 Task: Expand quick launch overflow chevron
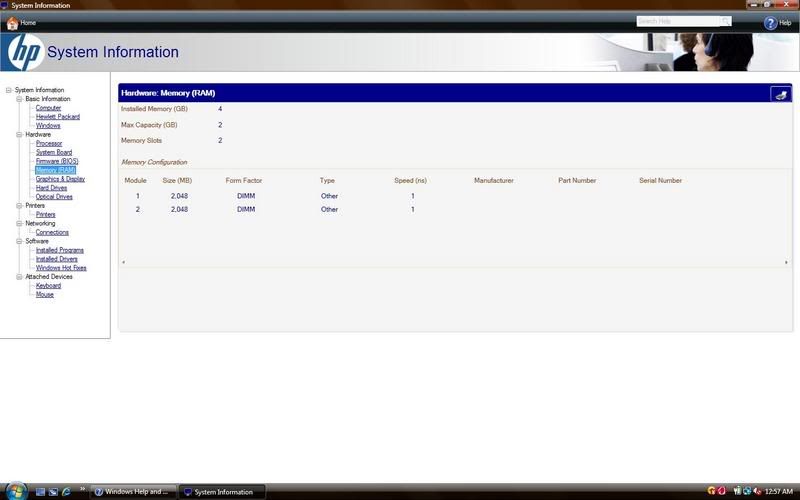pos(82,489)
